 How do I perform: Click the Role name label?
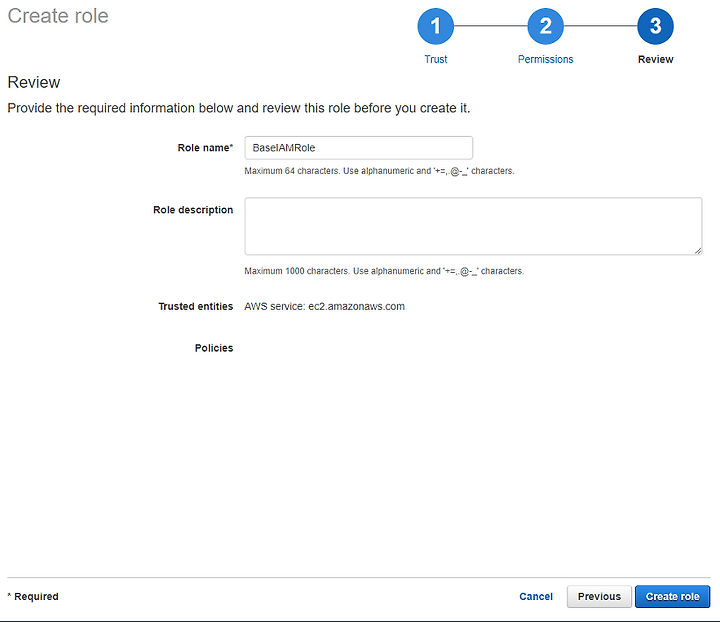[205, 148]
